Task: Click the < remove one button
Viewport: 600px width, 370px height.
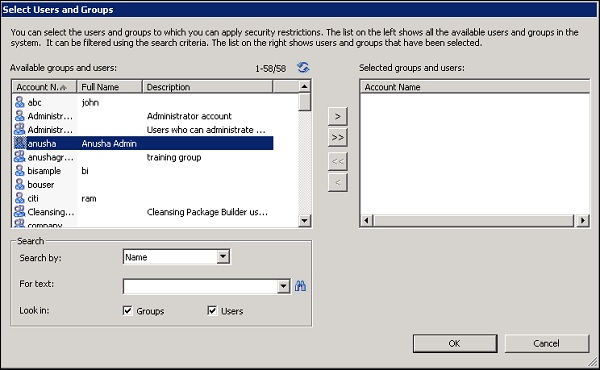Action: (338, 183)
